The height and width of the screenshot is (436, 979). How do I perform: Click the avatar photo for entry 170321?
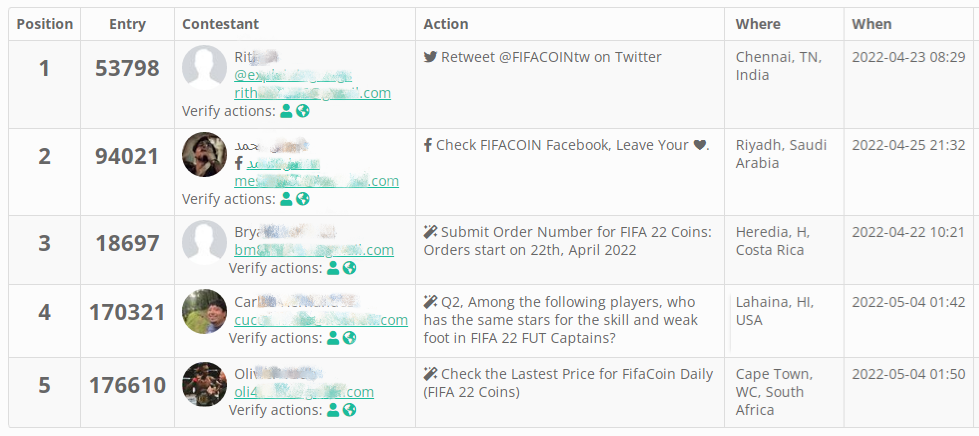[204, 312]
